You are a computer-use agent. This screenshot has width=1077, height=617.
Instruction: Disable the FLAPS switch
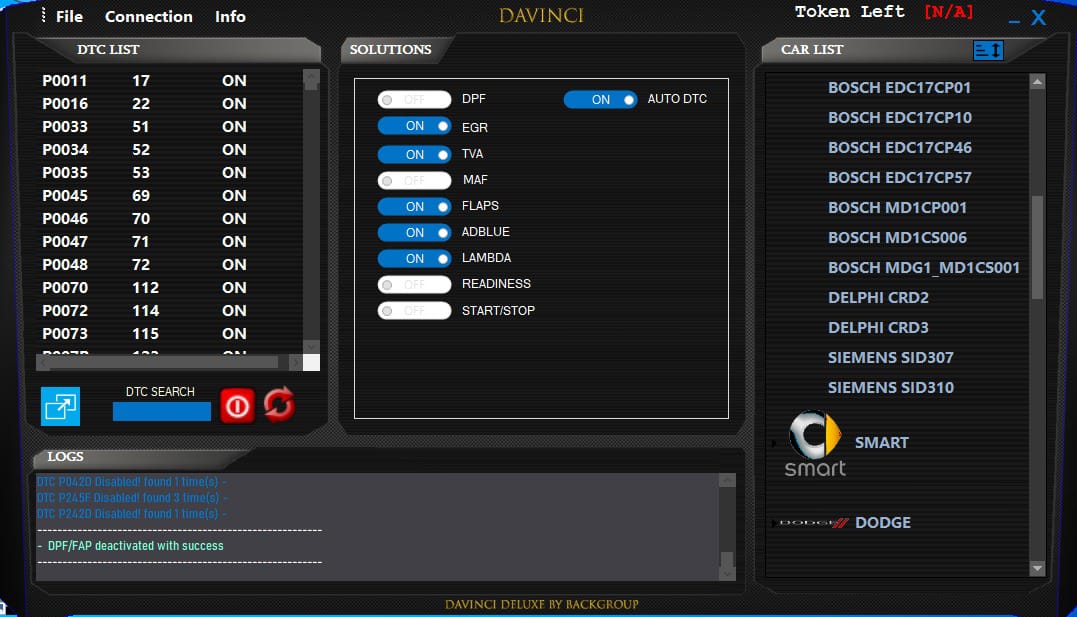414,206
